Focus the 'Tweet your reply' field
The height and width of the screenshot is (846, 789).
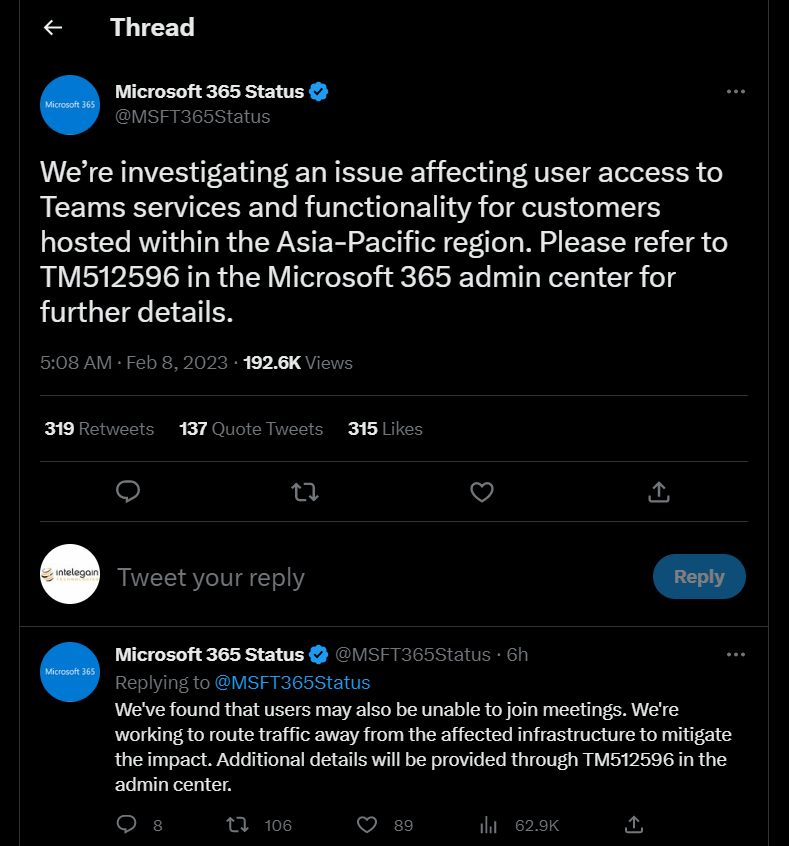[378, 577]
